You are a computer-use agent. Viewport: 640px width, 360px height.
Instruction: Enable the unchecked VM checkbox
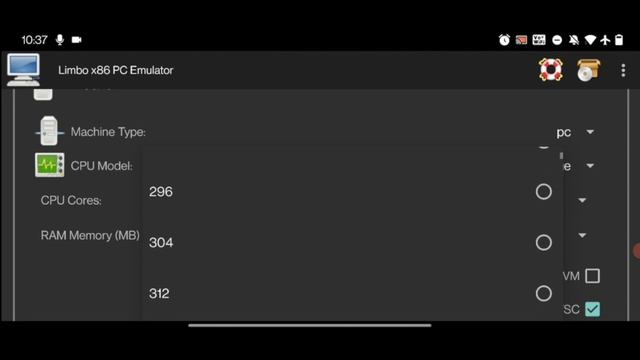(592, 276)
